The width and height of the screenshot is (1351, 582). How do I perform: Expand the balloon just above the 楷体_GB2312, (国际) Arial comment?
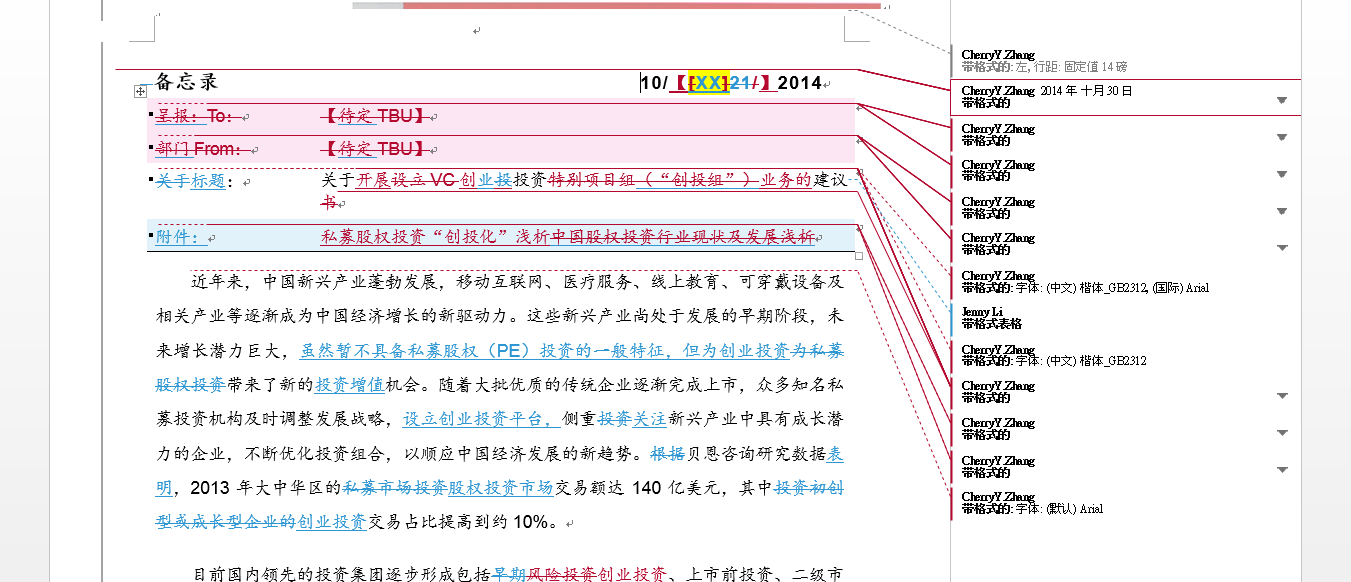pos(1282,247)
